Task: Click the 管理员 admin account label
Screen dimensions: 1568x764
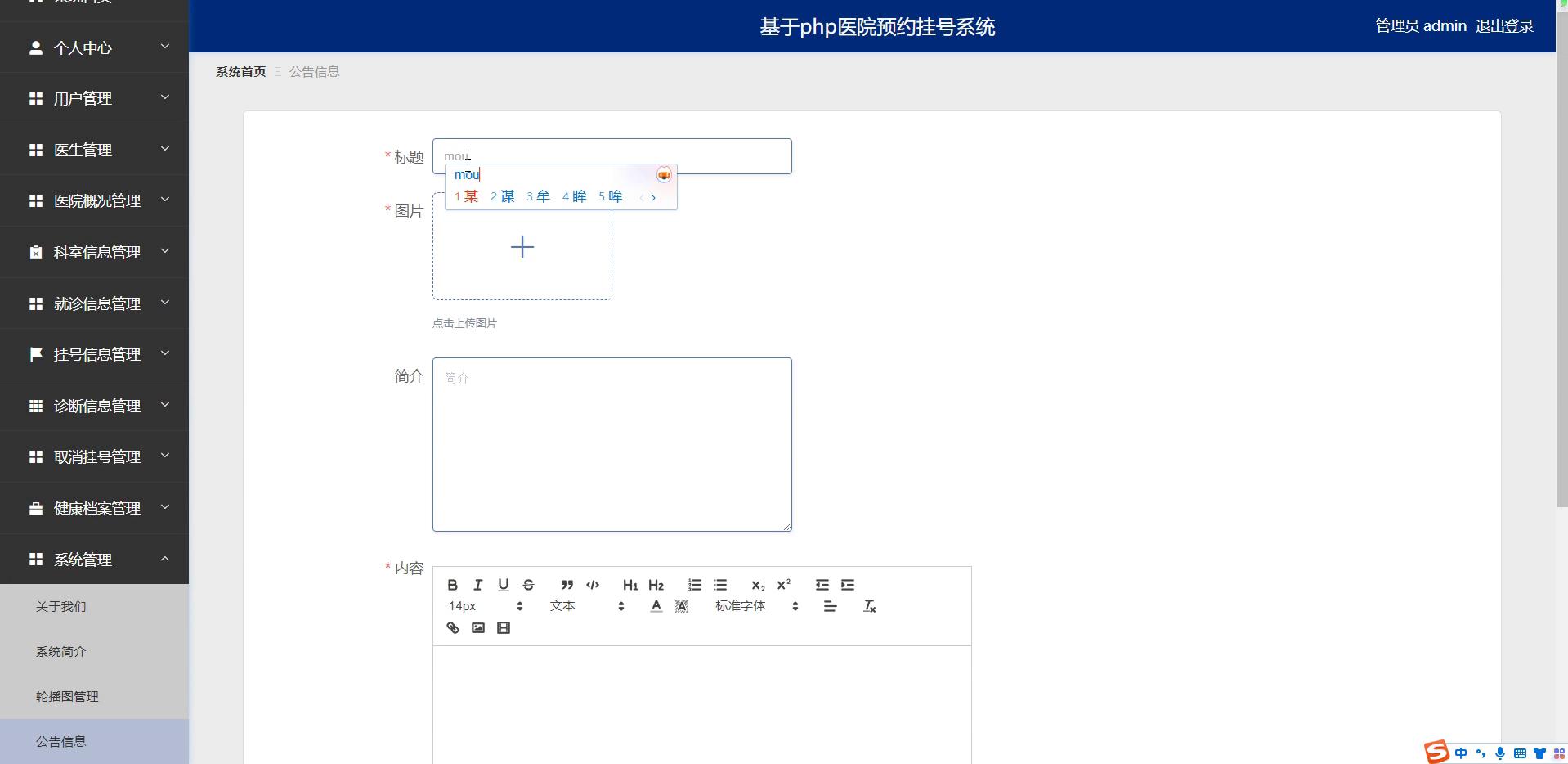Action: tap(1421, 26)
